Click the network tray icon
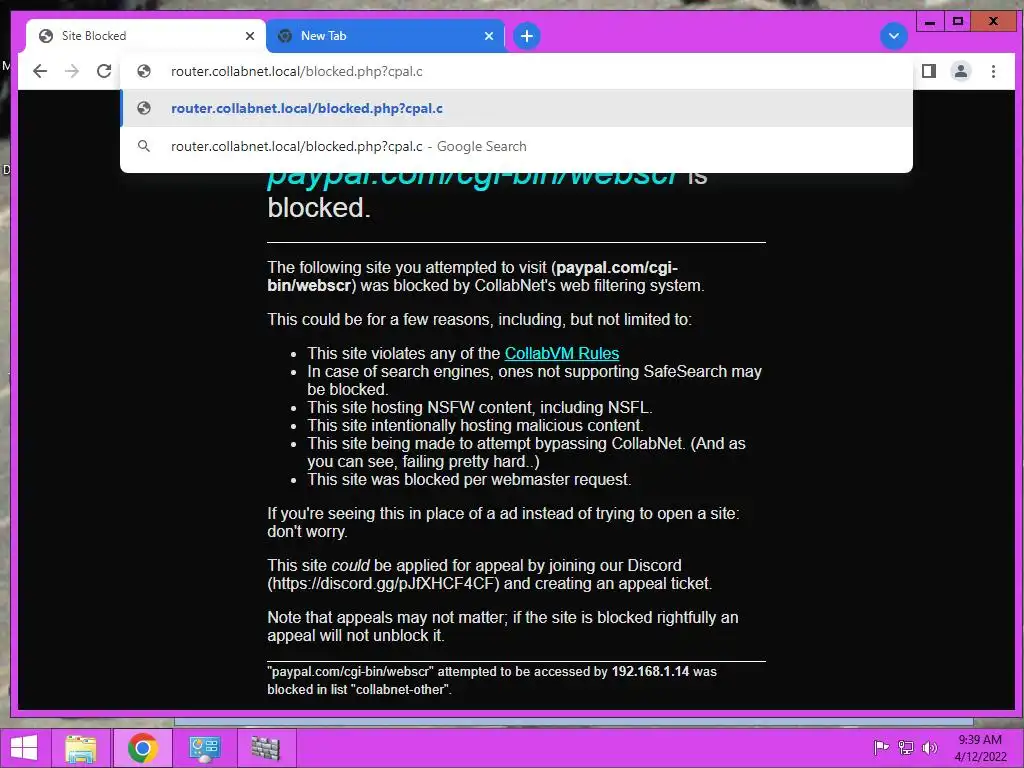The width and height of the screenshot is (1024, 768). 905,747
